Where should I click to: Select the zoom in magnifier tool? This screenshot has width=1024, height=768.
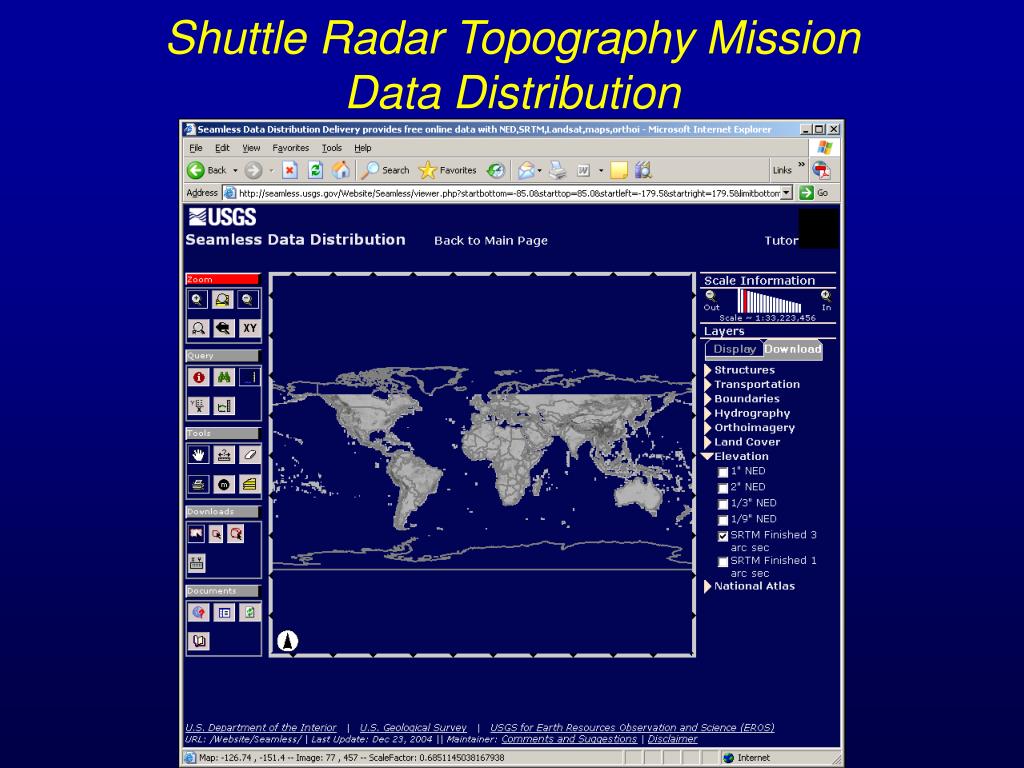click(197, 300)
